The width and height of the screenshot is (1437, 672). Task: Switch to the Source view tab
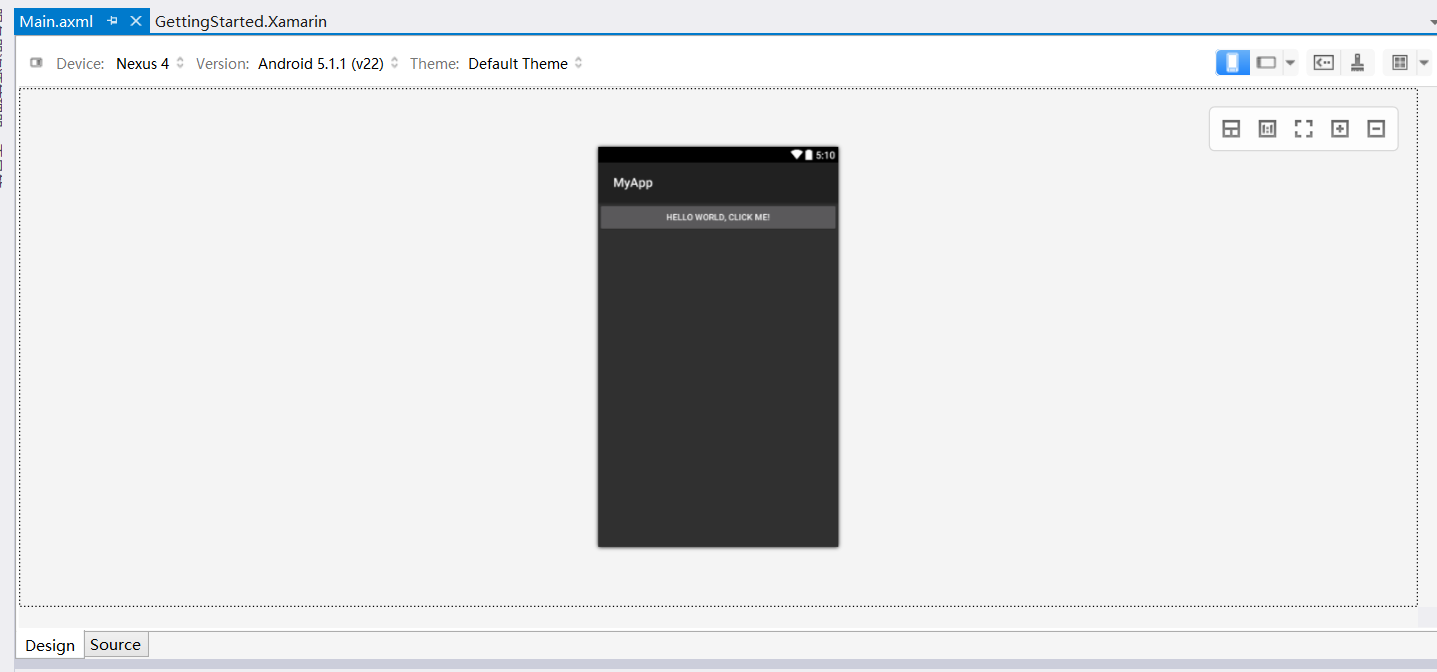[x=116, y=644]
